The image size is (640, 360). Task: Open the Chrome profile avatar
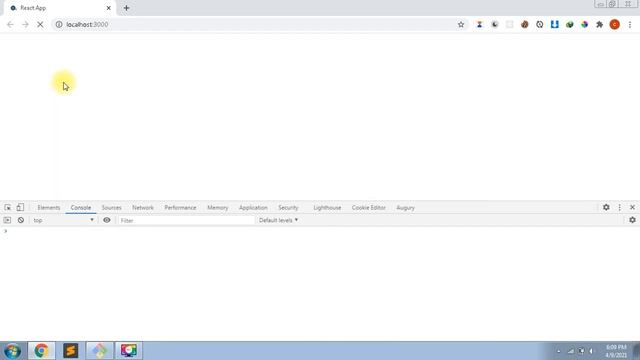click(x=614, y=24)
